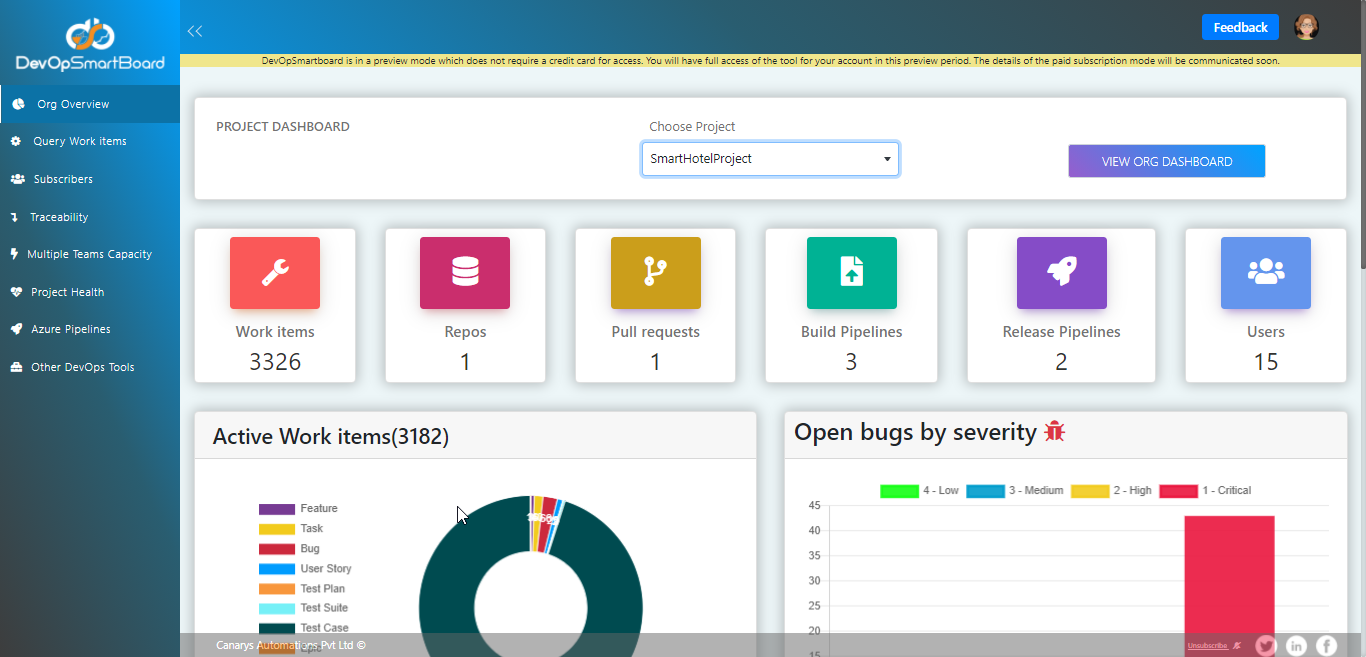The width and height of the screenshot is (1366, 657).
Task: Click the Build Pipelines file icon
Action: 852,272
